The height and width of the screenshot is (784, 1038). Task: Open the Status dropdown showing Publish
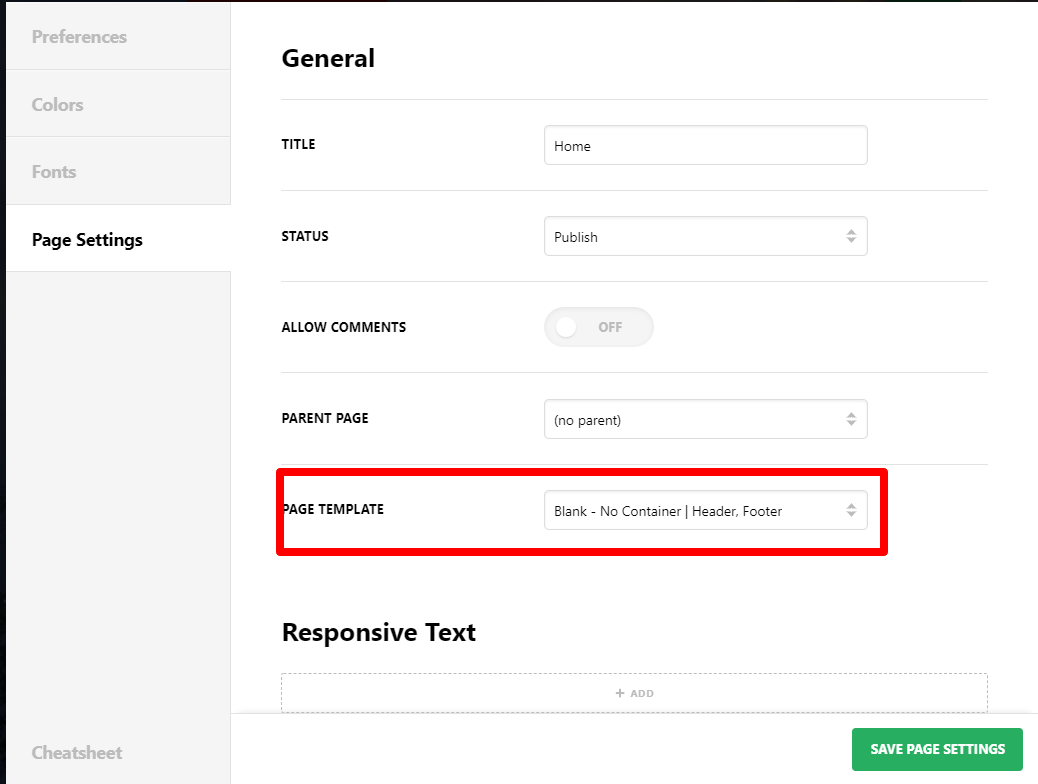(706, 236)
